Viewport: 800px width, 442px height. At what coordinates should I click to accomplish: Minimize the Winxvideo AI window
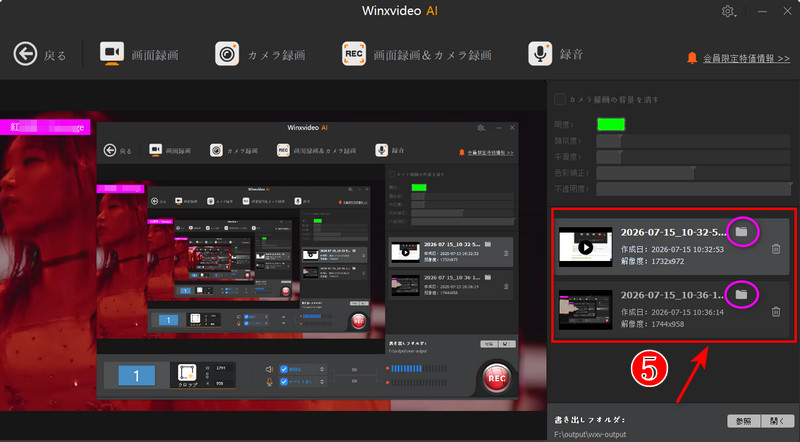click(762, 11)
